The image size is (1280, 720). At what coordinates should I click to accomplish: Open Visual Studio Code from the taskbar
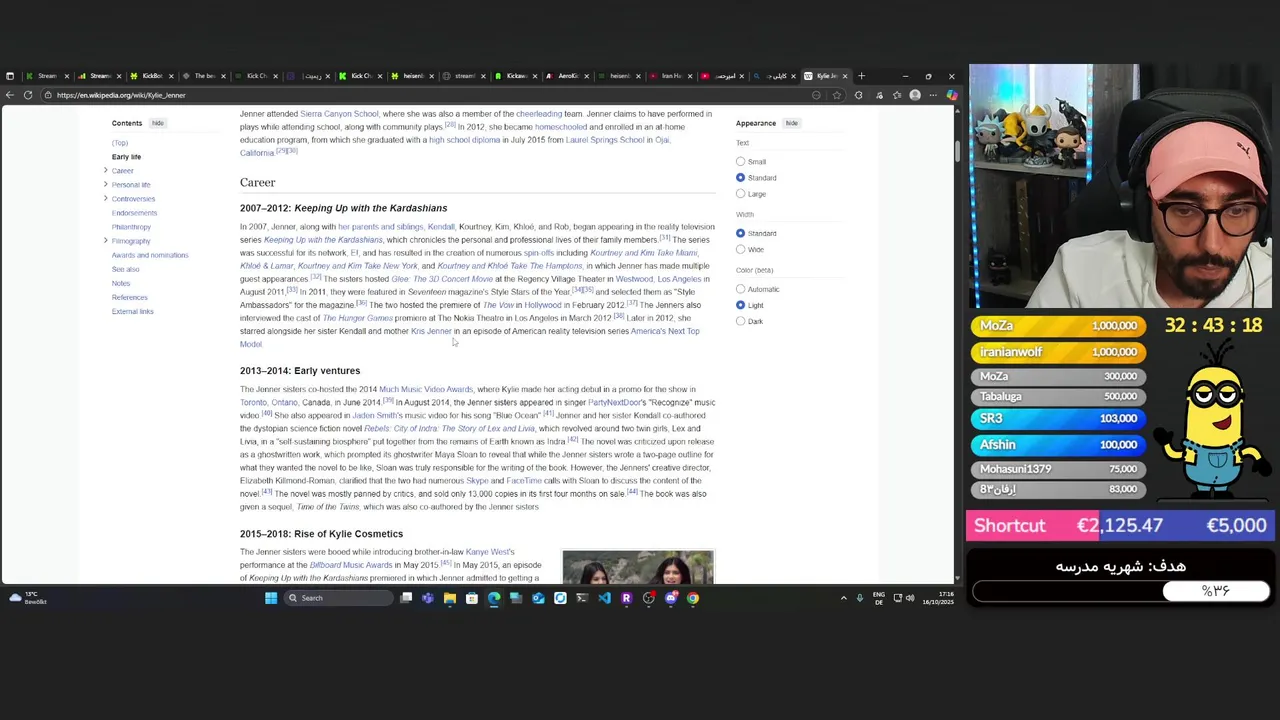pos(604,598)
